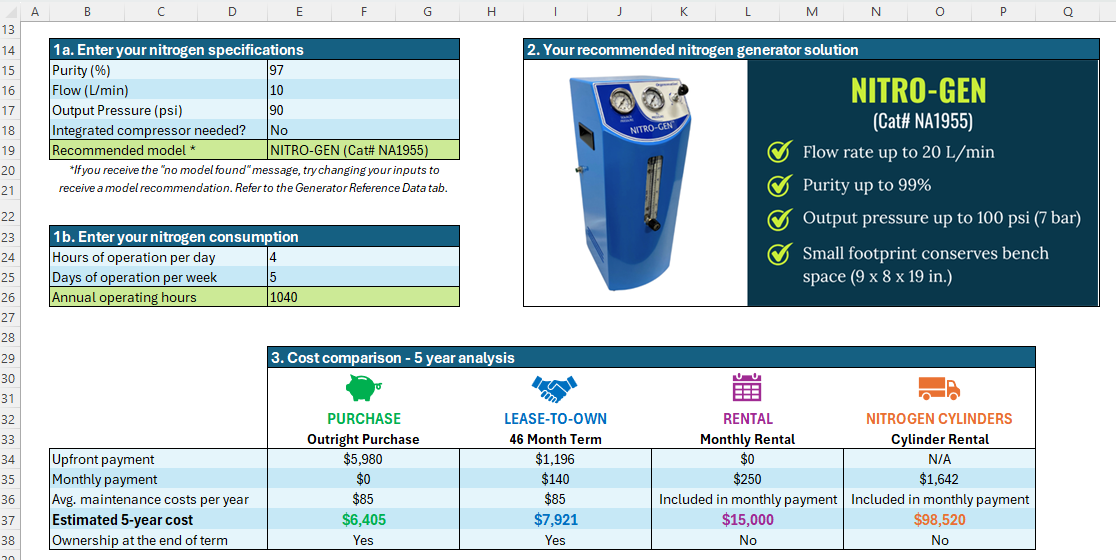Select row header 14
1116x560 pixels.
click(x=9, y=50)
